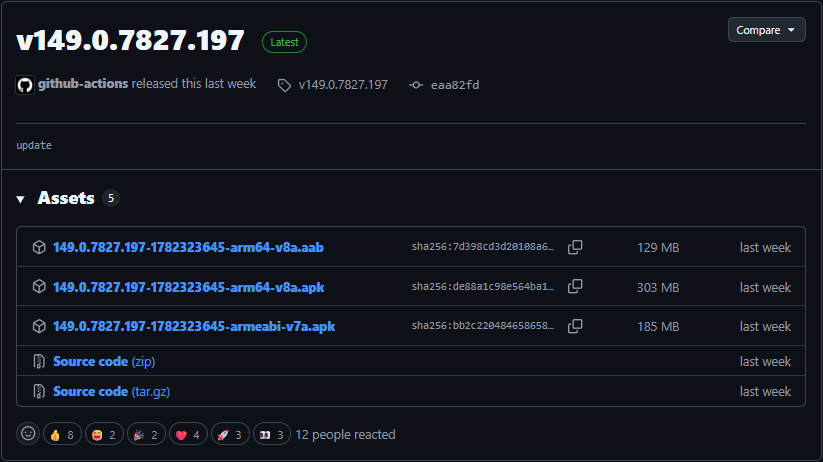Copy sha256 of arm64-v8a.aab

[575, 247]
